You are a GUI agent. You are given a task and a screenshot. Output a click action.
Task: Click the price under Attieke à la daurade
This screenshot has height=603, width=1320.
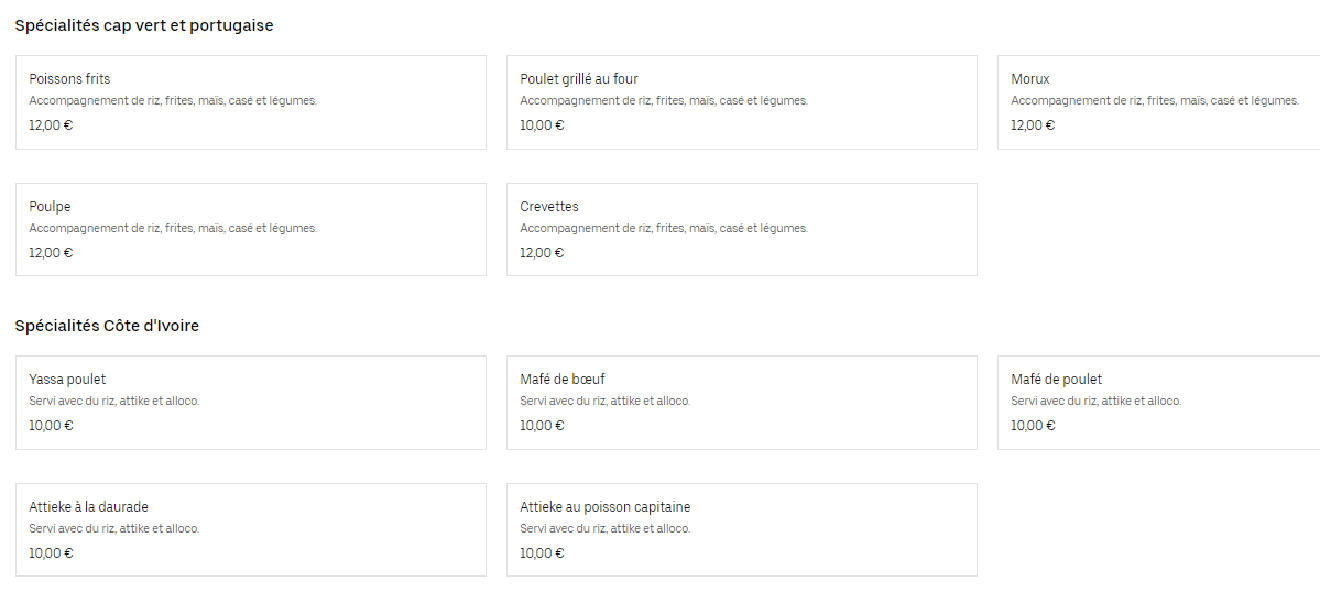click(x=51, y=553)
